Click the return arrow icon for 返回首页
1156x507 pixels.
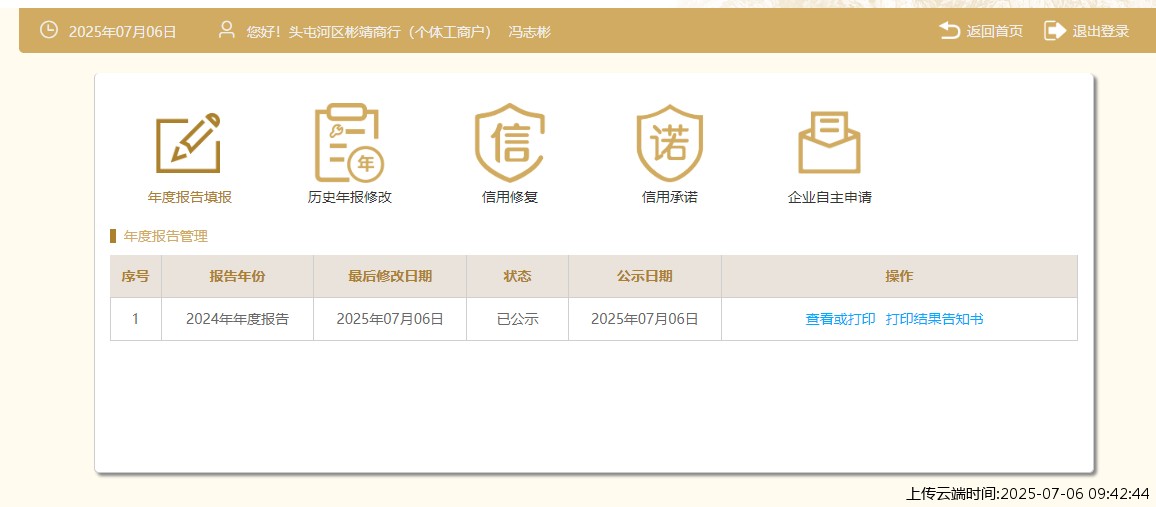[950, 31]
